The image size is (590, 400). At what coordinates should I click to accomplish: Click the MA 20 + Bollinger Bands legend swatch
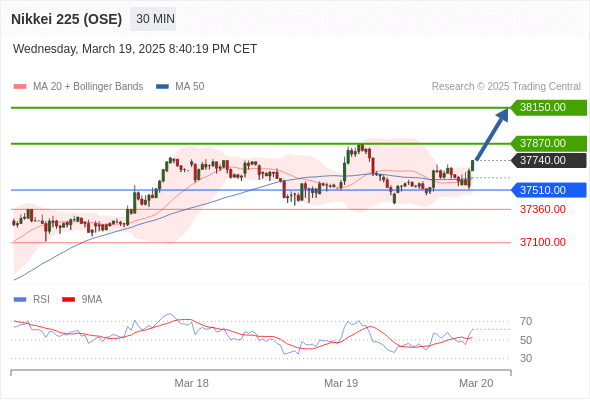pyautogui.click(x=20, y=87)
